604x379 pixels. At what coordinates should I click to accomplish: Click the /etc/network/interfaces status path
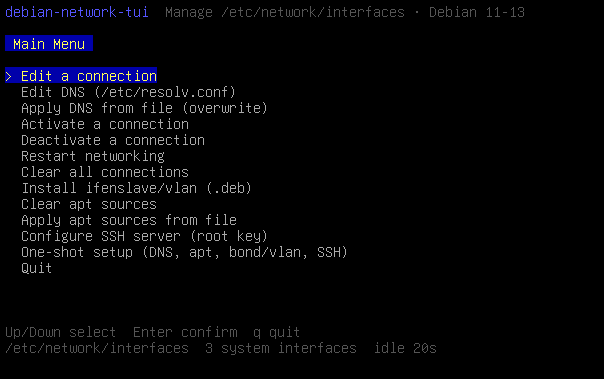click(97, 348)
